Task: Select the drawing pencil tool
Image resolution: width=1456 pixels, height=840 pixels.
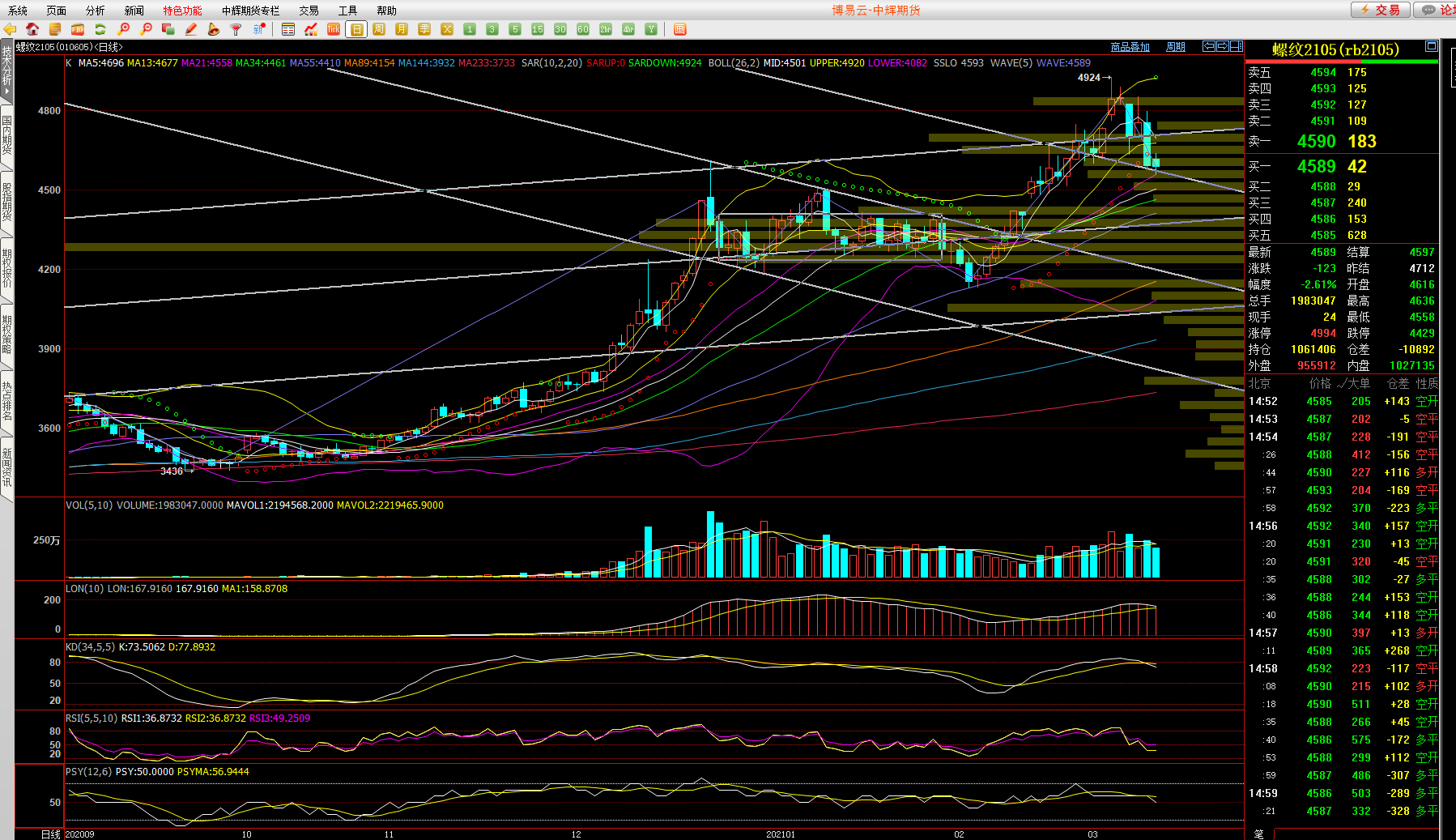Action: tap(191, 29)
